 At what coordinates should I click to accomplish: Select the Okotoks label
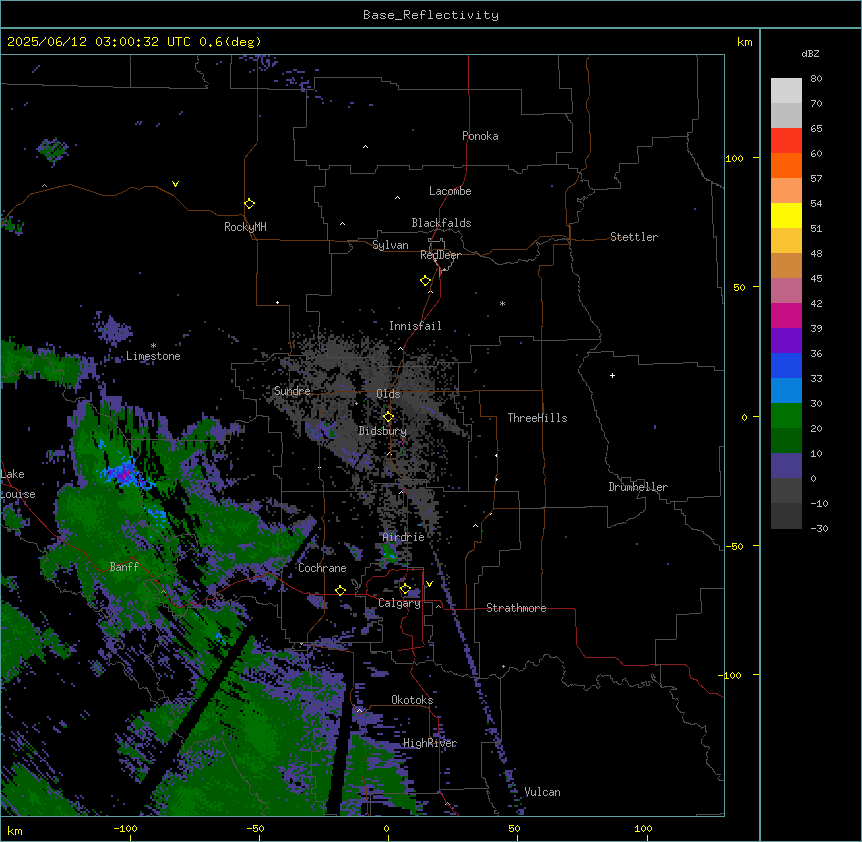412,700
